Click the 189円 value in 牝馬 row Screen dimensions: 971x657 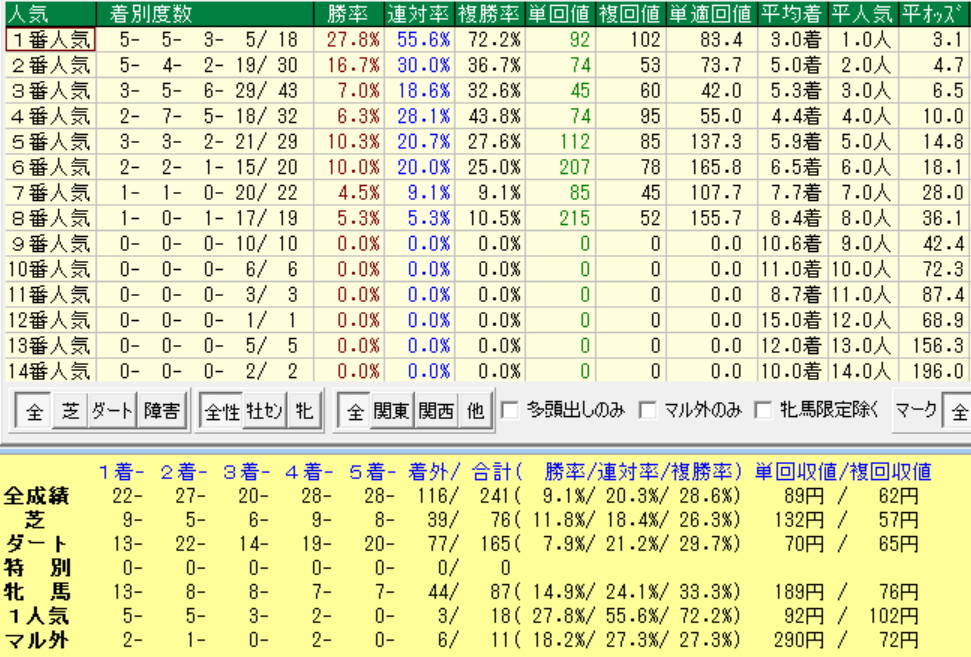[x=798, y=592]
